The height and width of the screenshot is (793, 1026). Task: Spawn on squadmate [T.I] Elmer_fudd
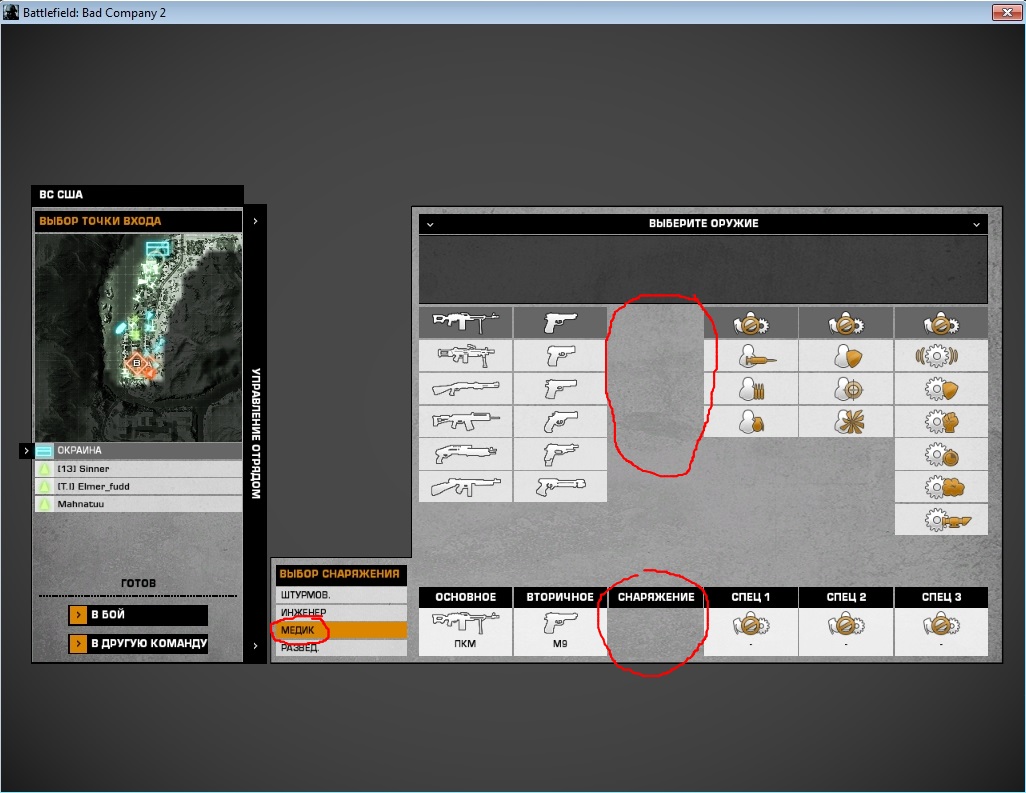click(x=138, y=486)
